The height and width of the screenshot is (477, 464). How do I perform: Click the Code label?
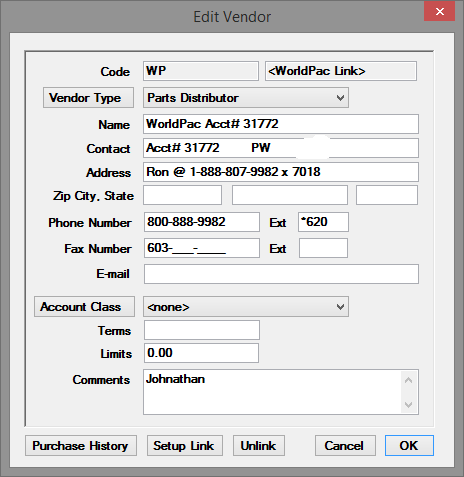click(115, 72)
